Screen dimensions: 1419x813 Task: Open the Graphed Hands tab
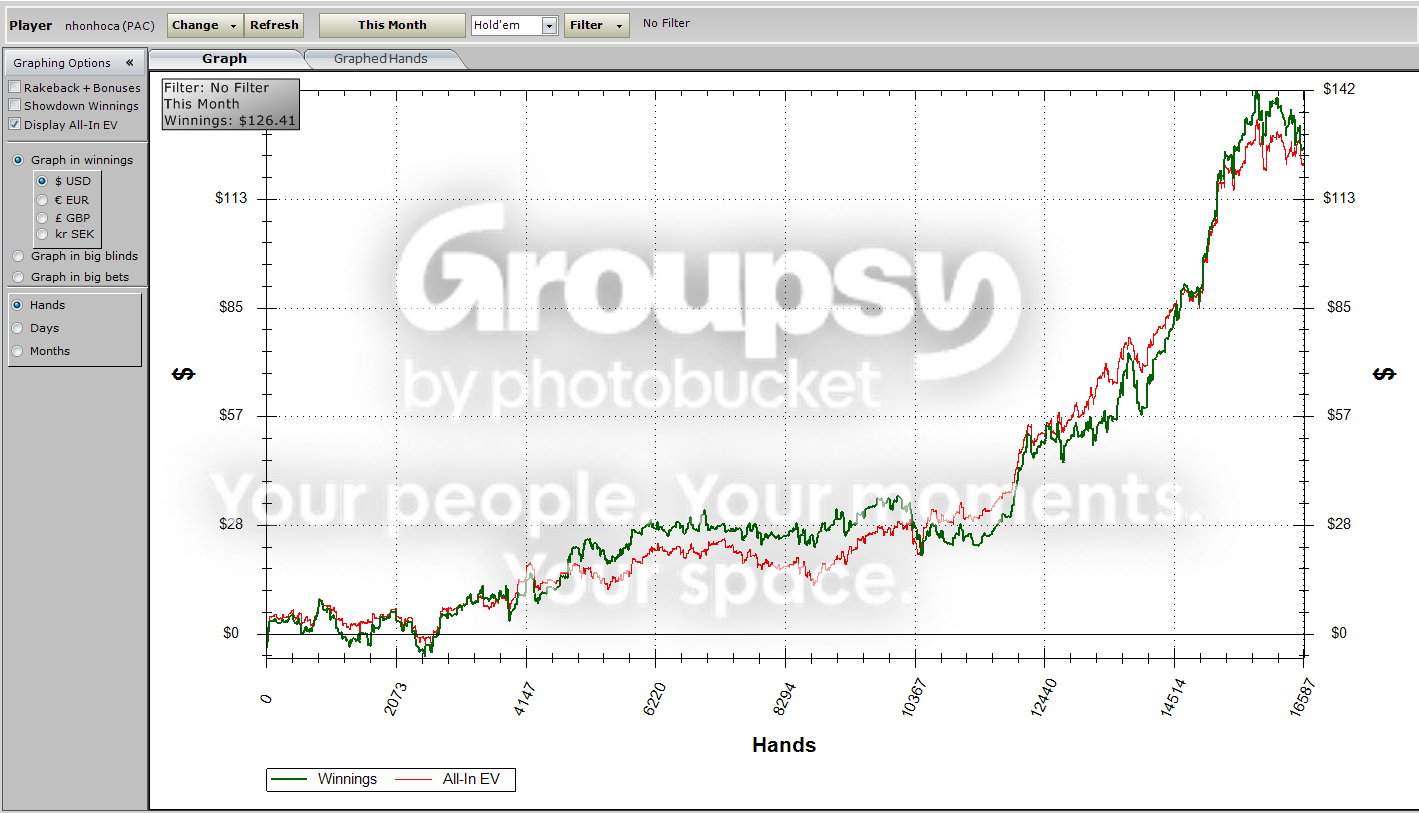click(381, 59)
